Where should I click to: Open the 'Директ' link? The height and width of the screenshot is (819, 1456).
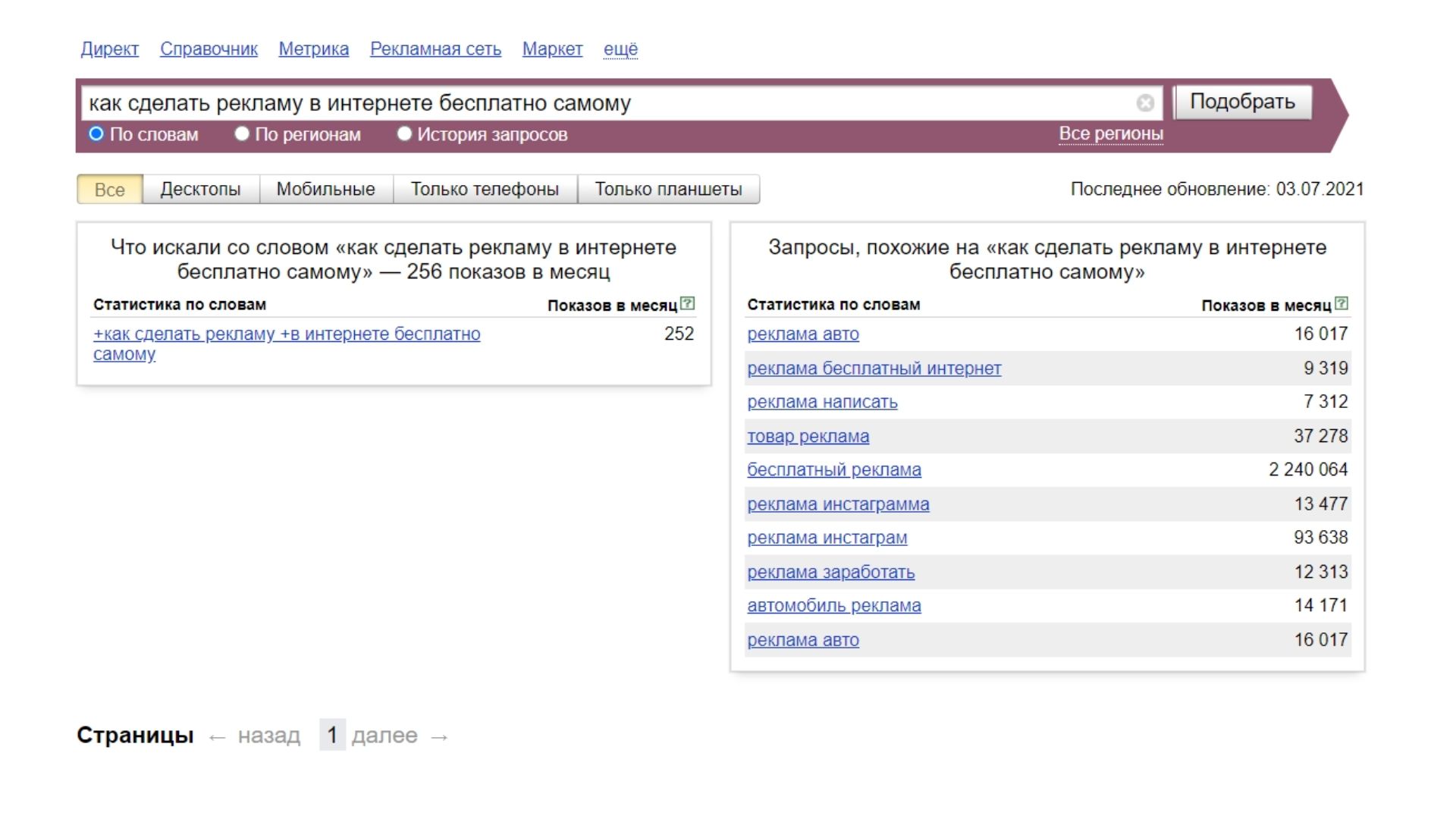[110, 49]
